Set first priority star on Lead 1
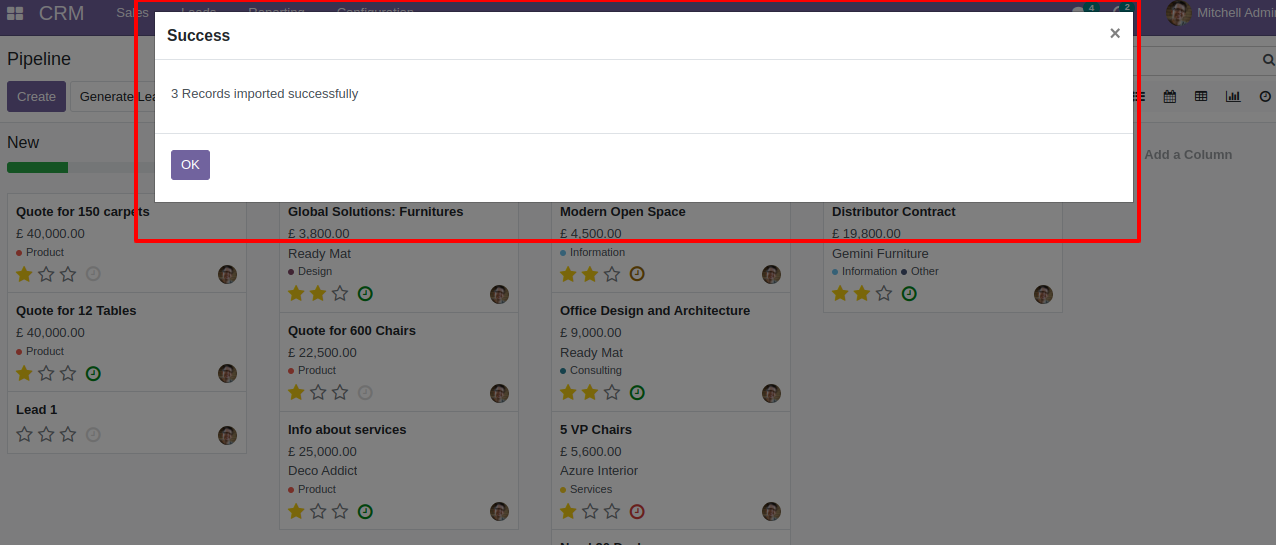 click(x=24, y=434)
